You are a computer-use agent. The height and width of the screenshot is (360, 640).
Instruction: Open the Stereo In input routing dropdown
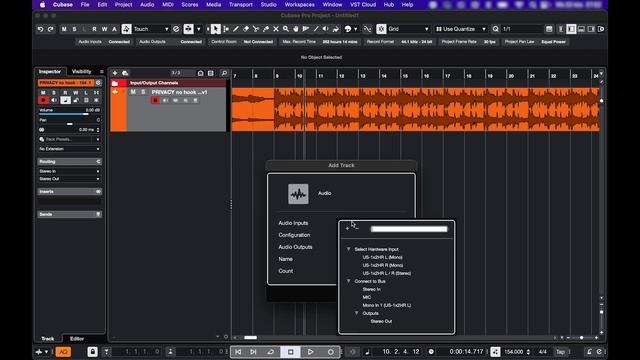click(x=69, y=171)
